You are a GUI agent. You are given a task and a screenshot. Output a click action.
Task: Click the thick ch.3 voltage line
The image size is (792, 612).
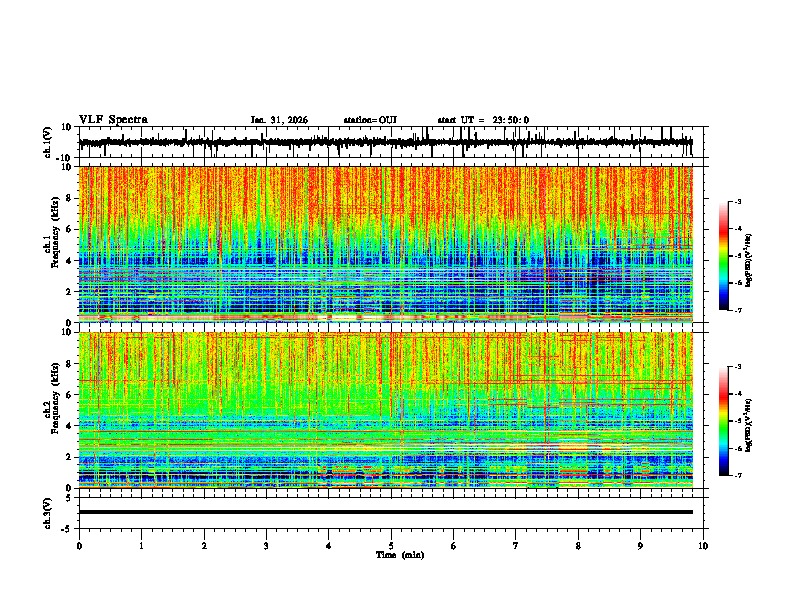(385, 512)
